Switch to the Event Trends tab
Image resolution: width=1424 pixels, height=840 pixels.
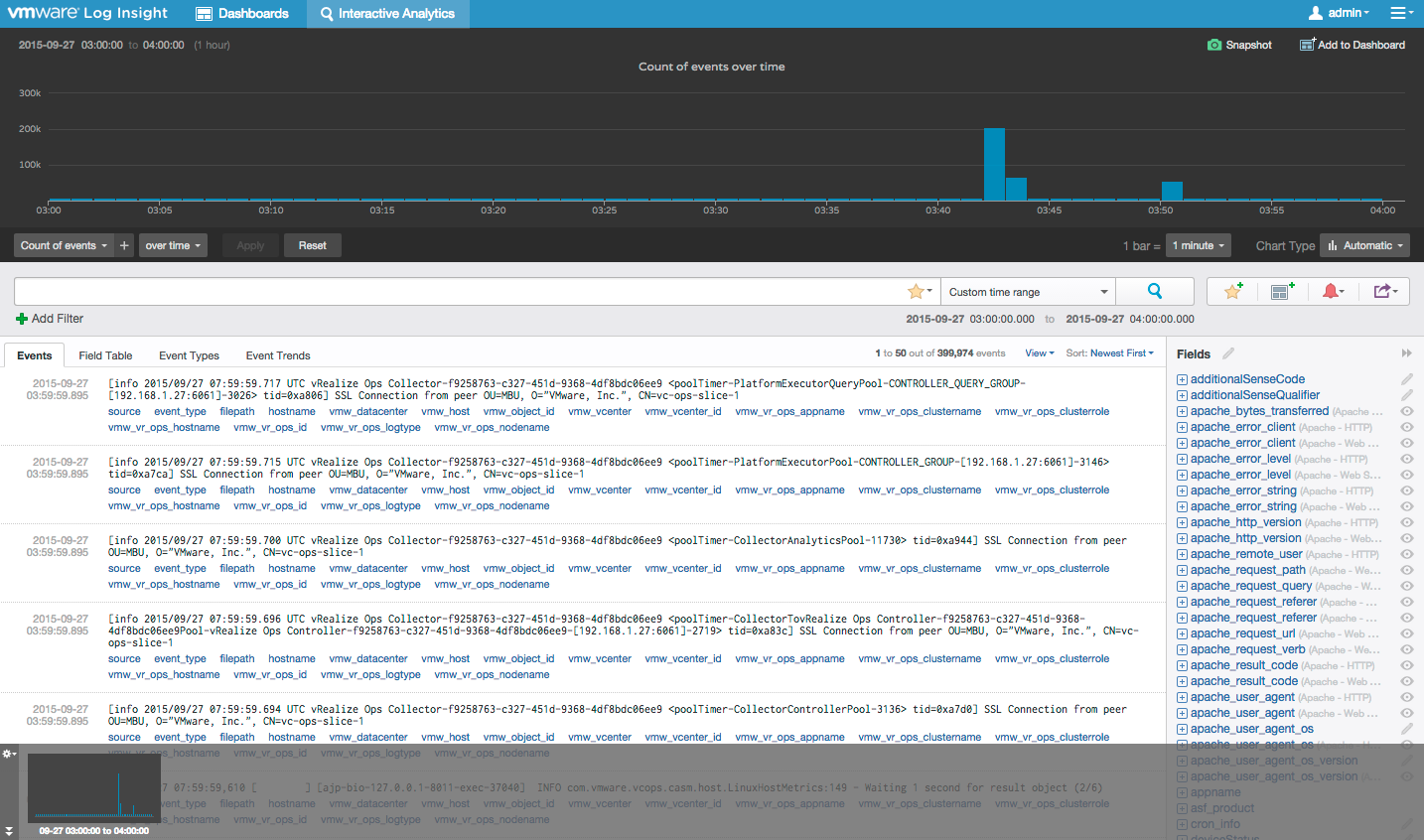pyautogui.click(x=278, y=355)
